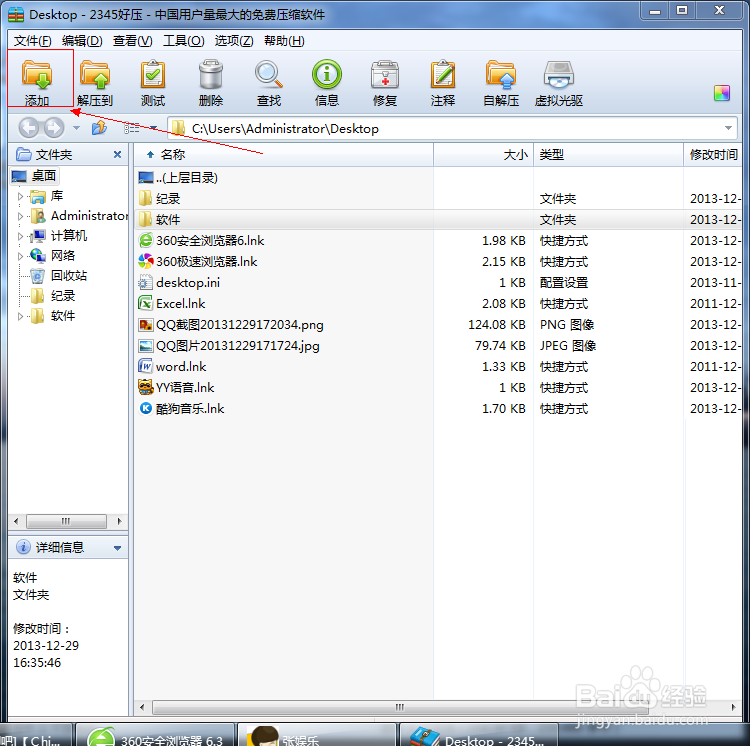Screen dimensions: 750x746
Task: Sort by the 修改时间 column header
Action: point(713,154)
